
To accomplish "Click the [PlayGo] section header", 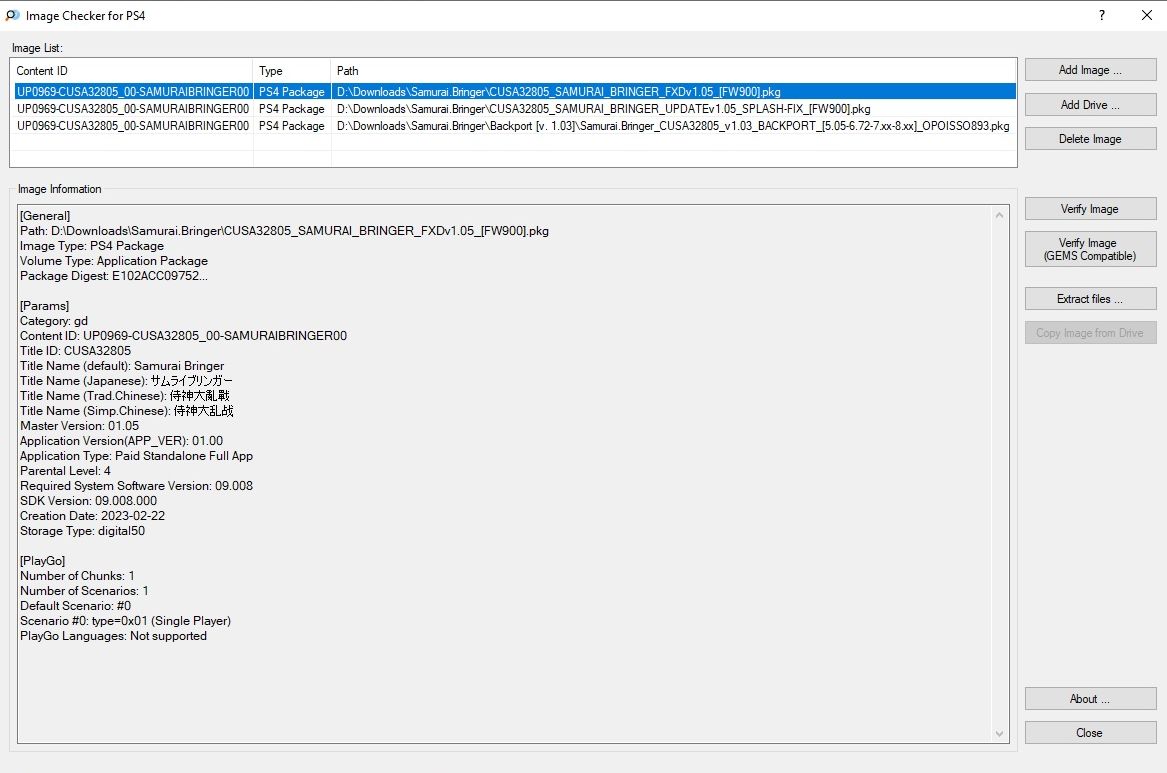I will pos(42,561).
